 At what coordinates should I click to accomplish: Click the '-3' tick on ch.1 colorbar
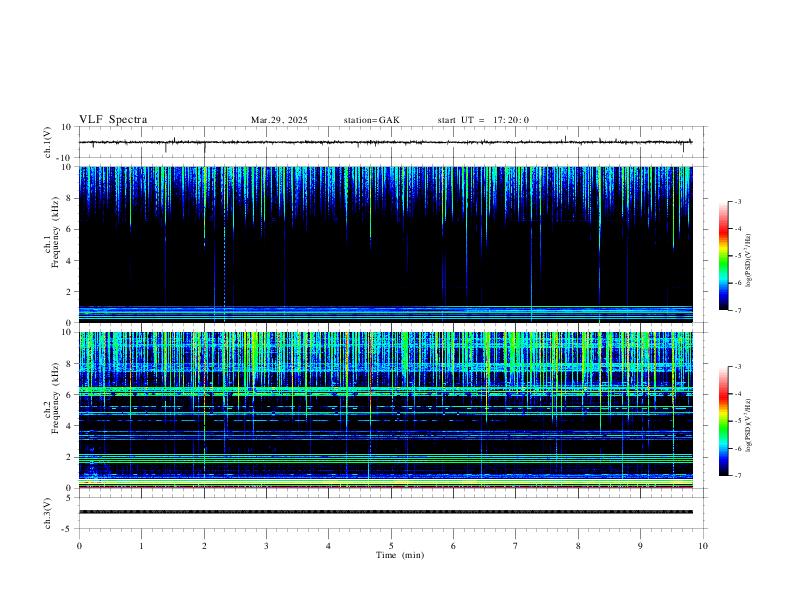pos(737,201)
